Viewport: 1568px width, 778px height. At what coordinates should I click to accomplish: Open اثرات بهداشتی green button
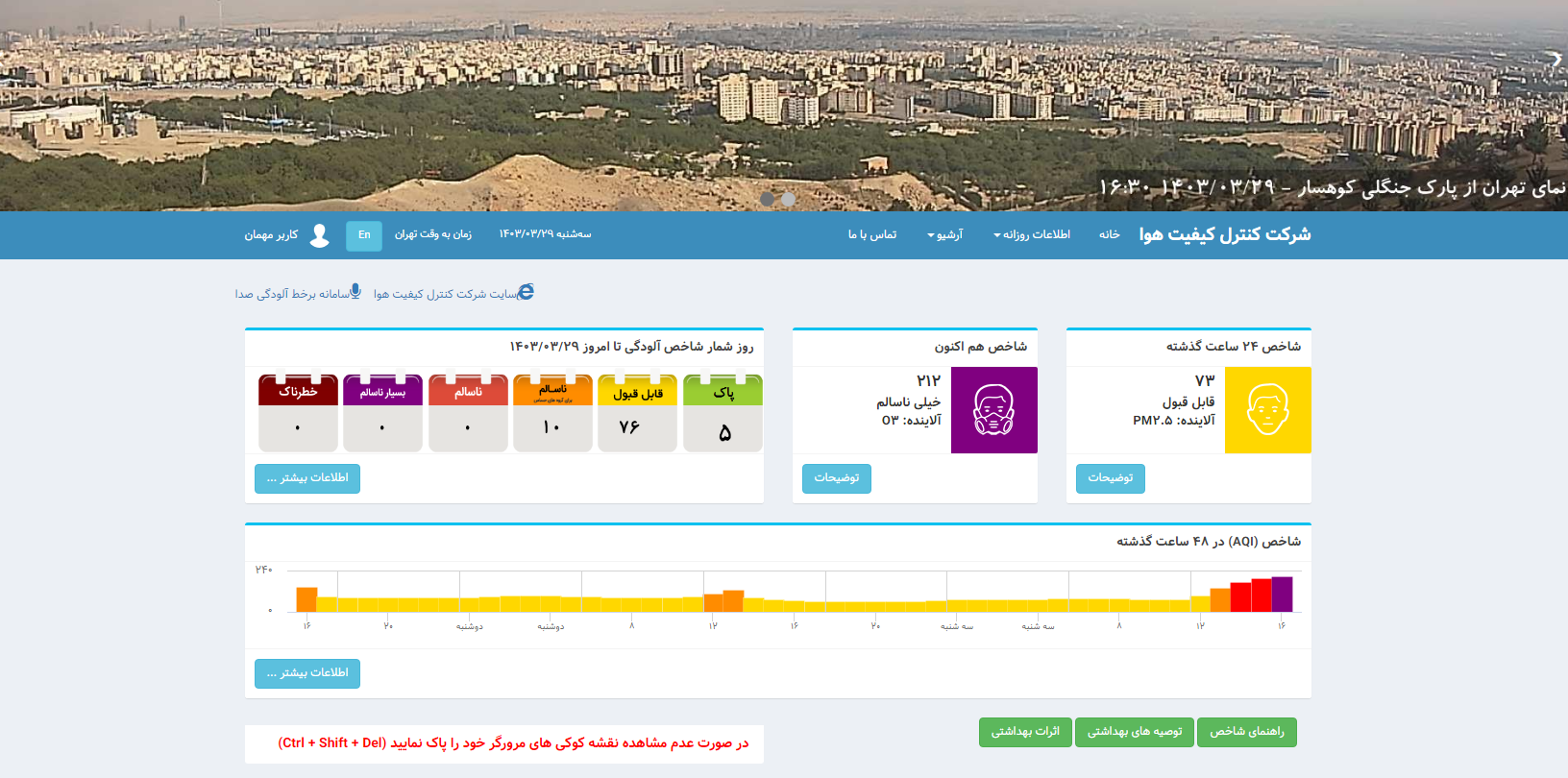point(1025,732)
